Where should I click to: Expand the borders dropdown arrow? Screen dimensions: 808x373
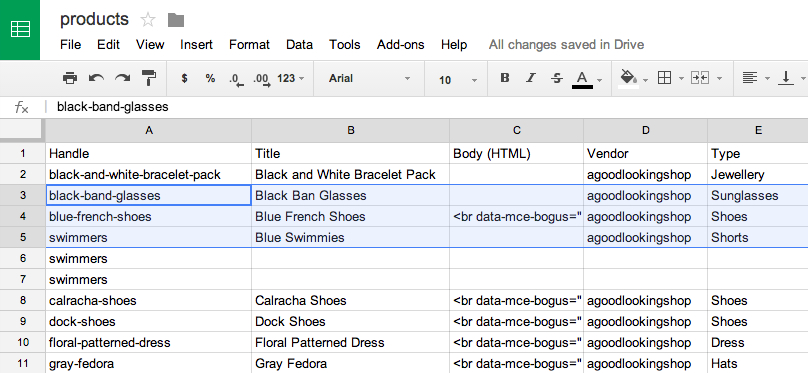pyautogui.click(x=681, y=79)
